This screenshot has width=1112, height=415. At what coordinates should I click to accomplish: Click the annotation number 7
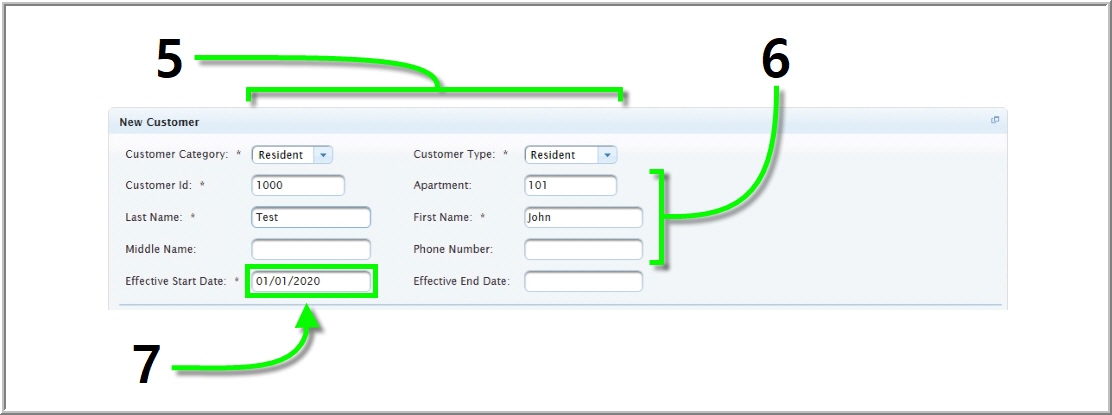tap(147, 365)
